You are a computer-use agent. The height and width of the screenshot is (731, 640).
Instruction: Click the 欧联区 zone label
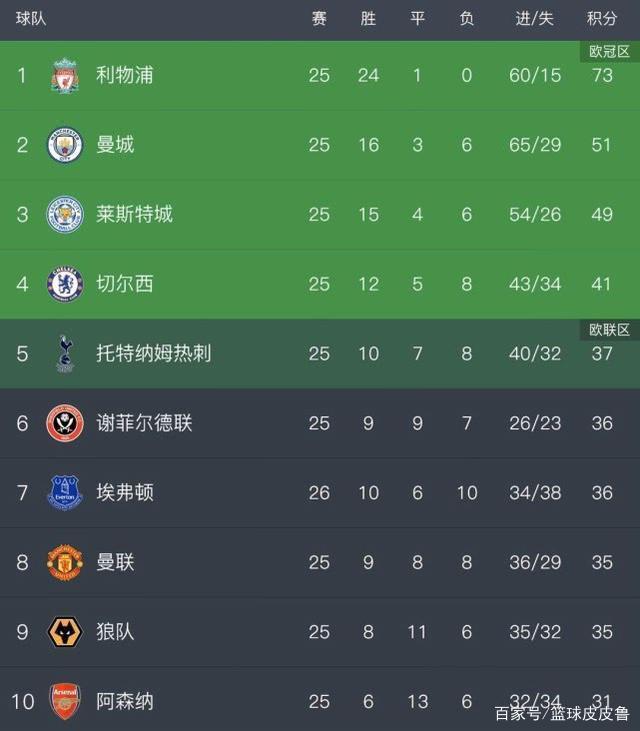[610, 330]
